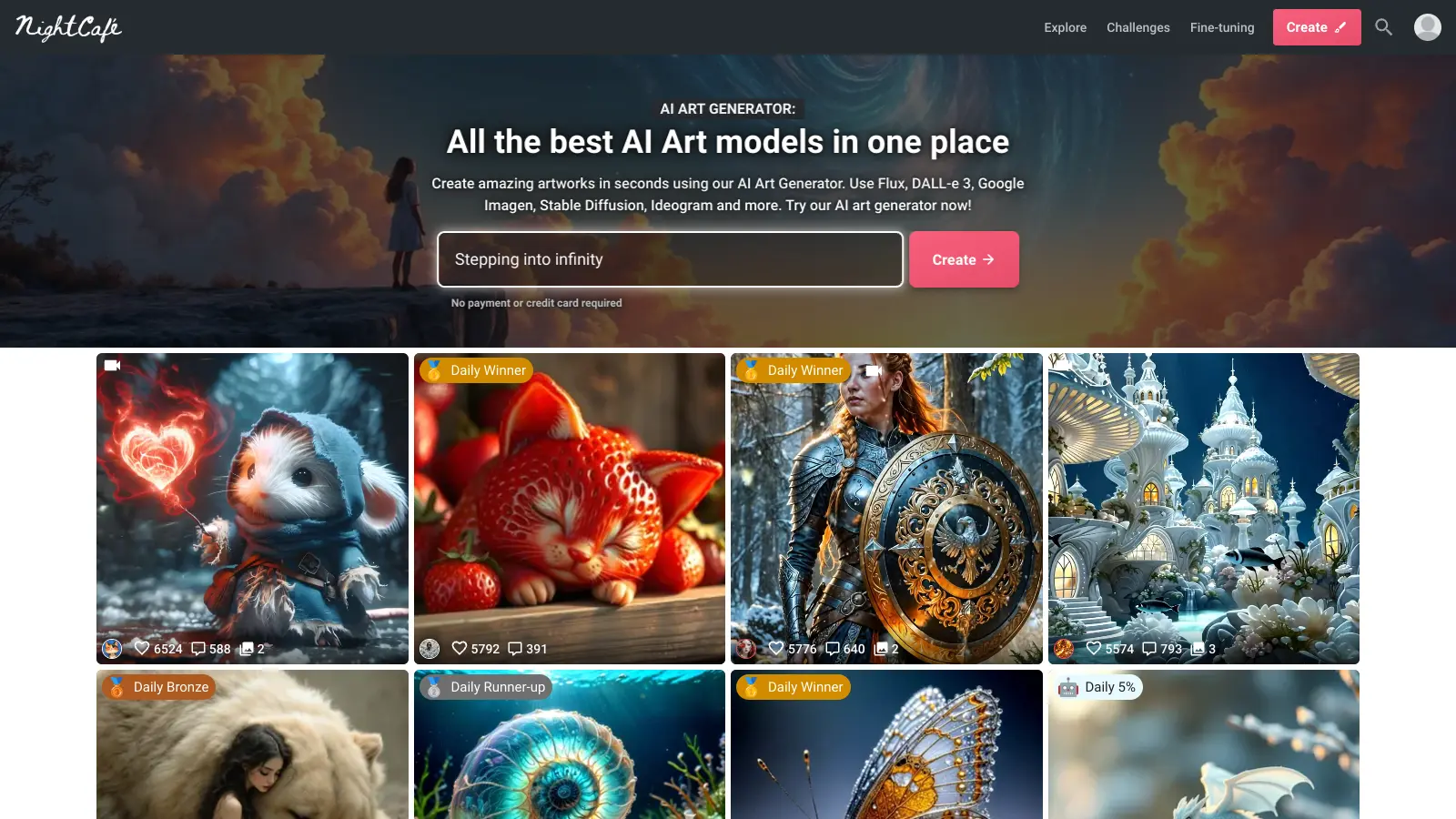Open the search magnifier icon in header
1456x819 pixels.
point(1383,27)
